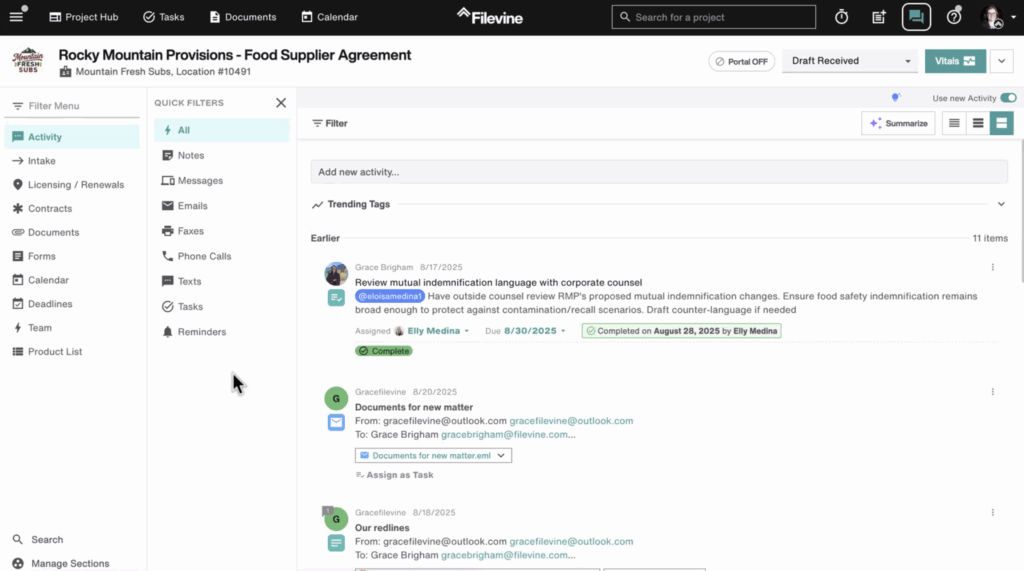Click the AI Summarize button
1024x571 pixels.
tap(898, 123)
